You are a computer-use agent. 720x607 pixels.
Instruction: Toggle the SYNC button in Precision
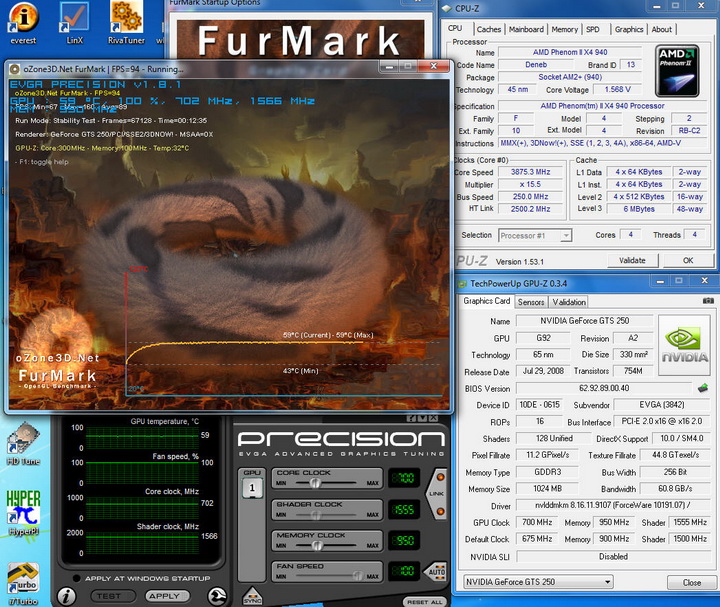point(253,596)
